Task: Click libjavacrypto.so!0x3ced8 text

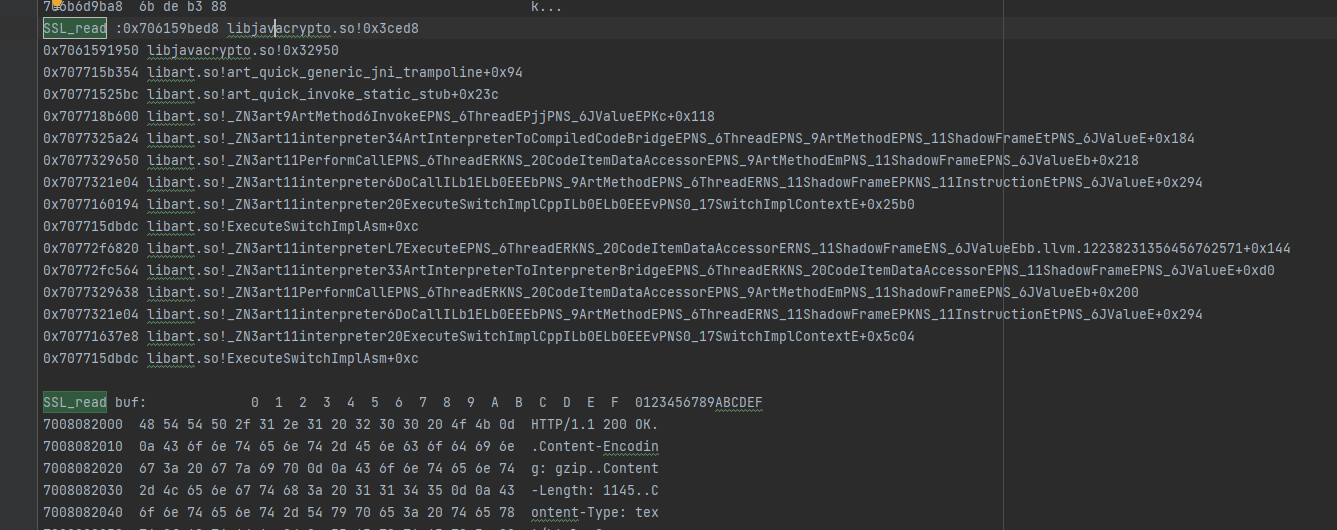Action: click(x=323, y=28)
